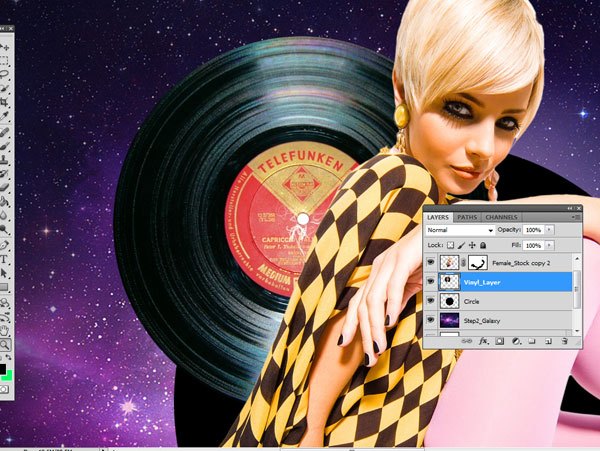Screen dimensions: 600x451
Task: Click the Step2_Galaxy layer thumbnail
Action: coord(449,321)
